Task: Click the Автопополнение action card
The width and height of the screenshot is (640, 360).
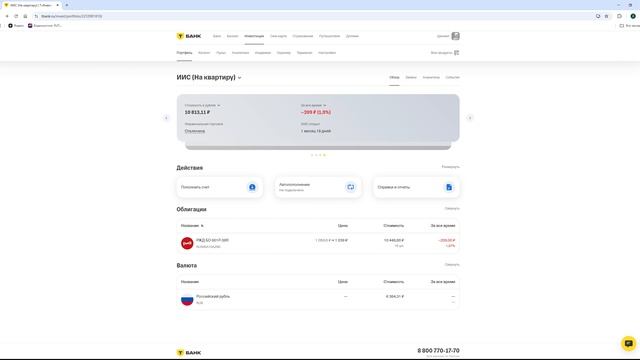Action: [318, 187]
